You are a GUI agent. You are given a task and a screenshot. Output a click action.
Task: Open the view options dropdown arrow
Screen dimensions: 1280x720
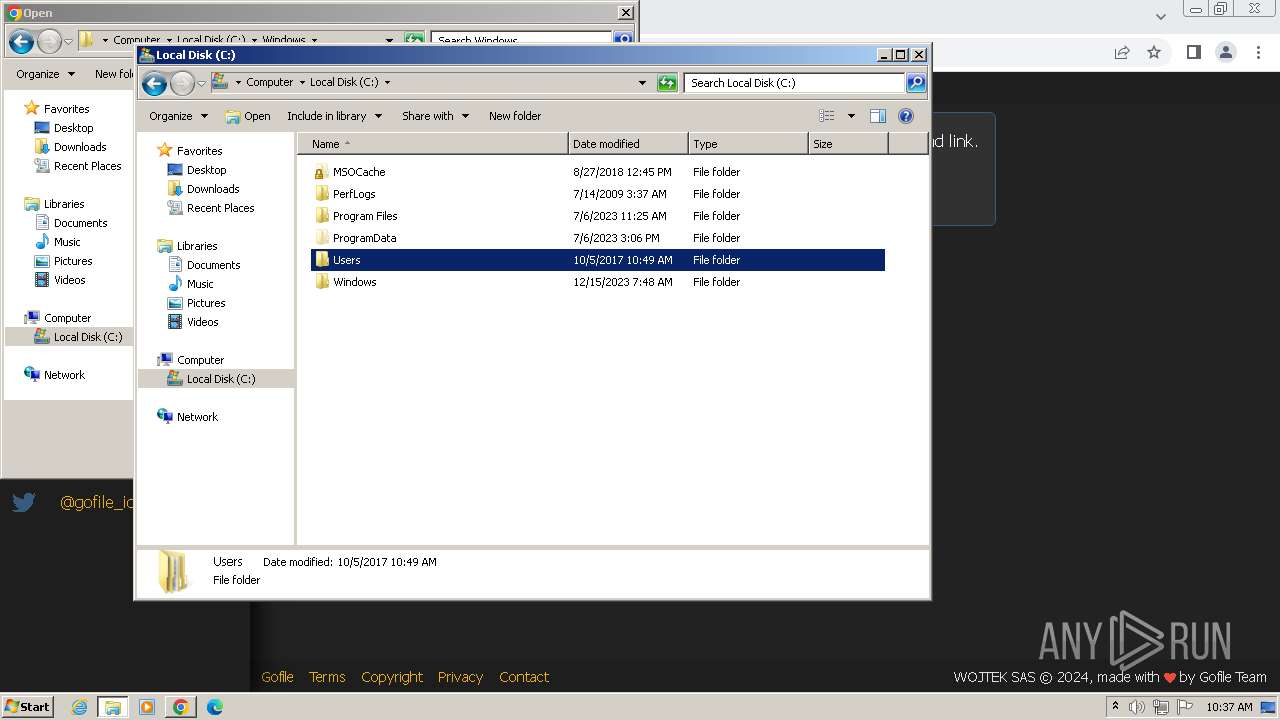pyautogui.click(x=851, y=116)
